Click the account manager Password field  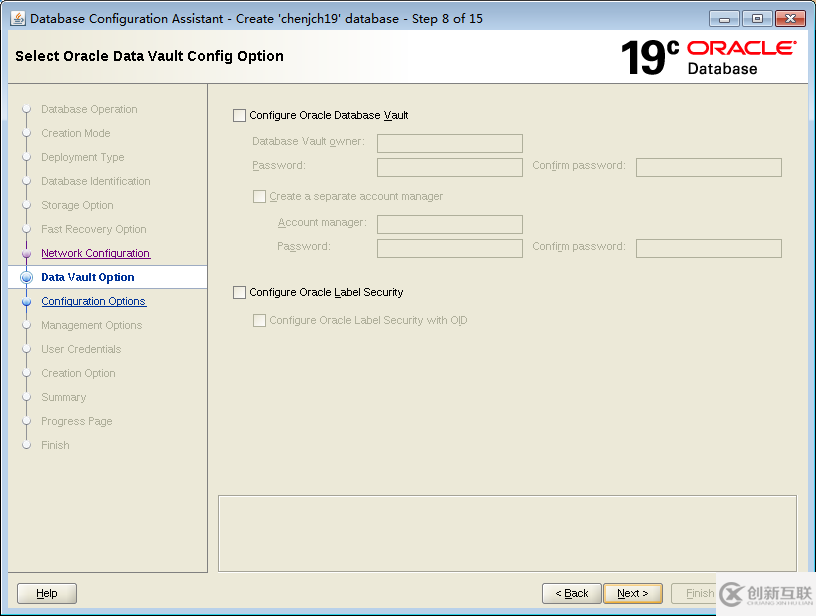[450, 249]
